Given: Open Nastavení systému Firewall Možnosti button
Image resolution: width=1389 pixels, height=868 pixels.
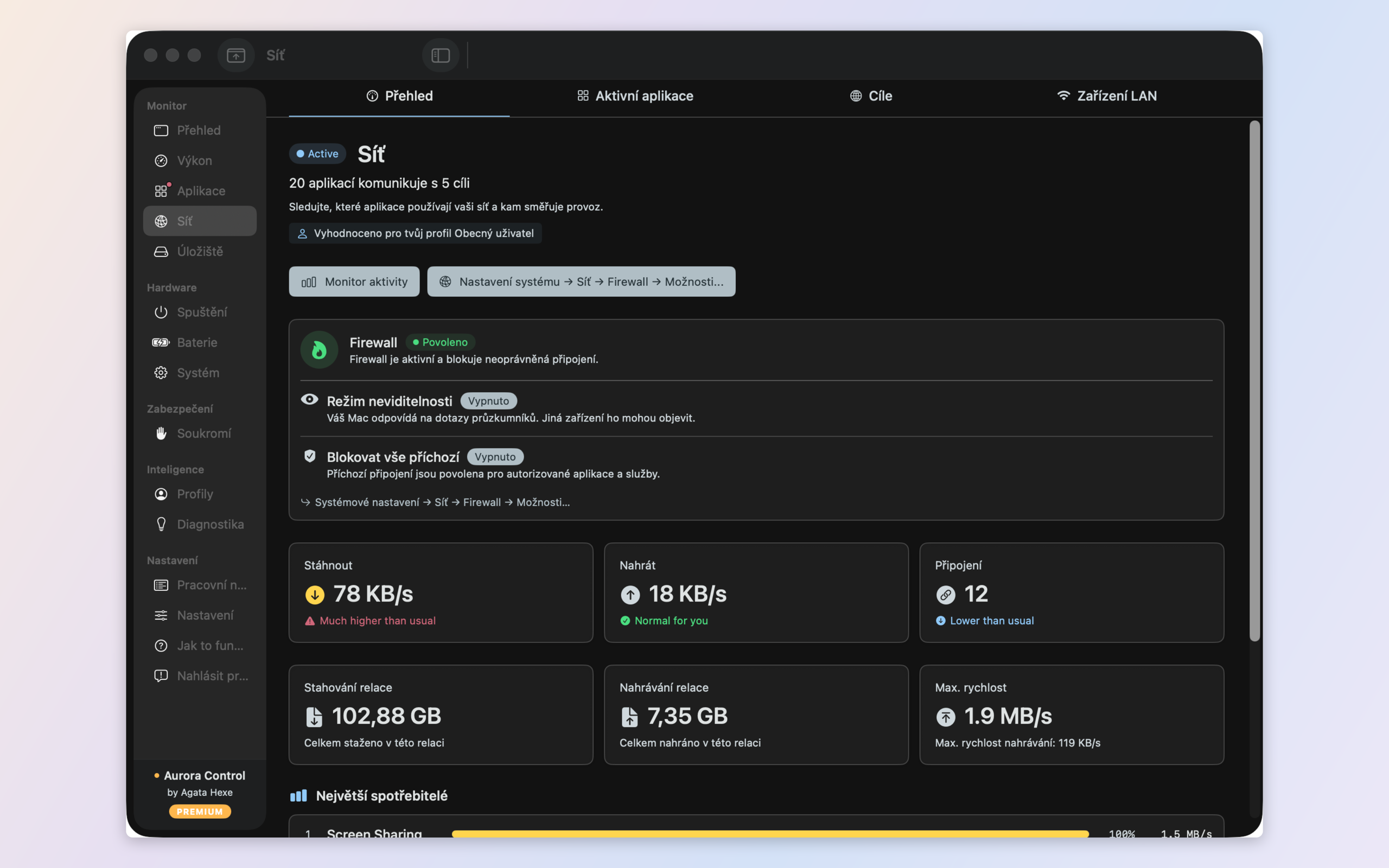Looking at the screenshot, I should (x=581, y=282).
